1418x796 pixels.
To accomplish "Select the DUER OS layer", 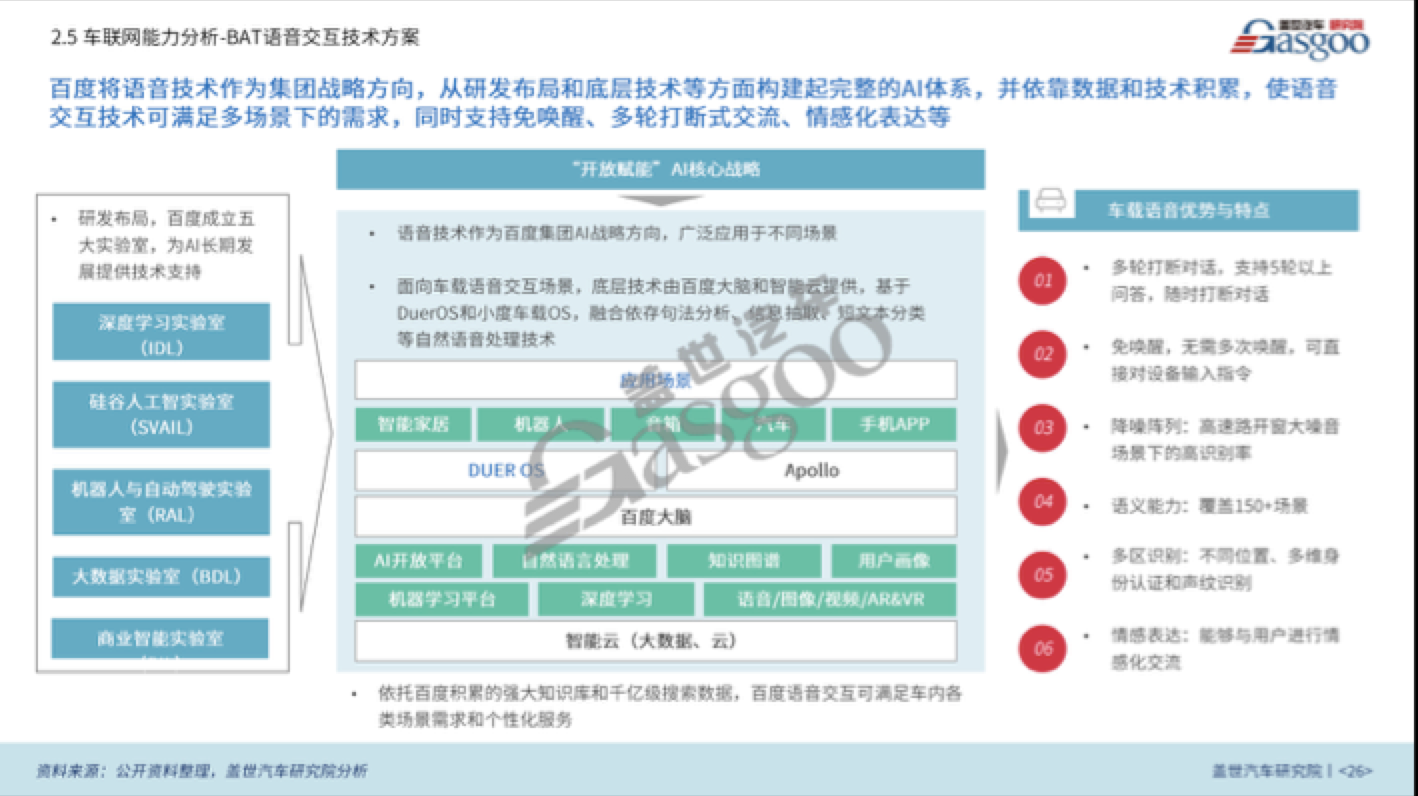I will (505, 469).
